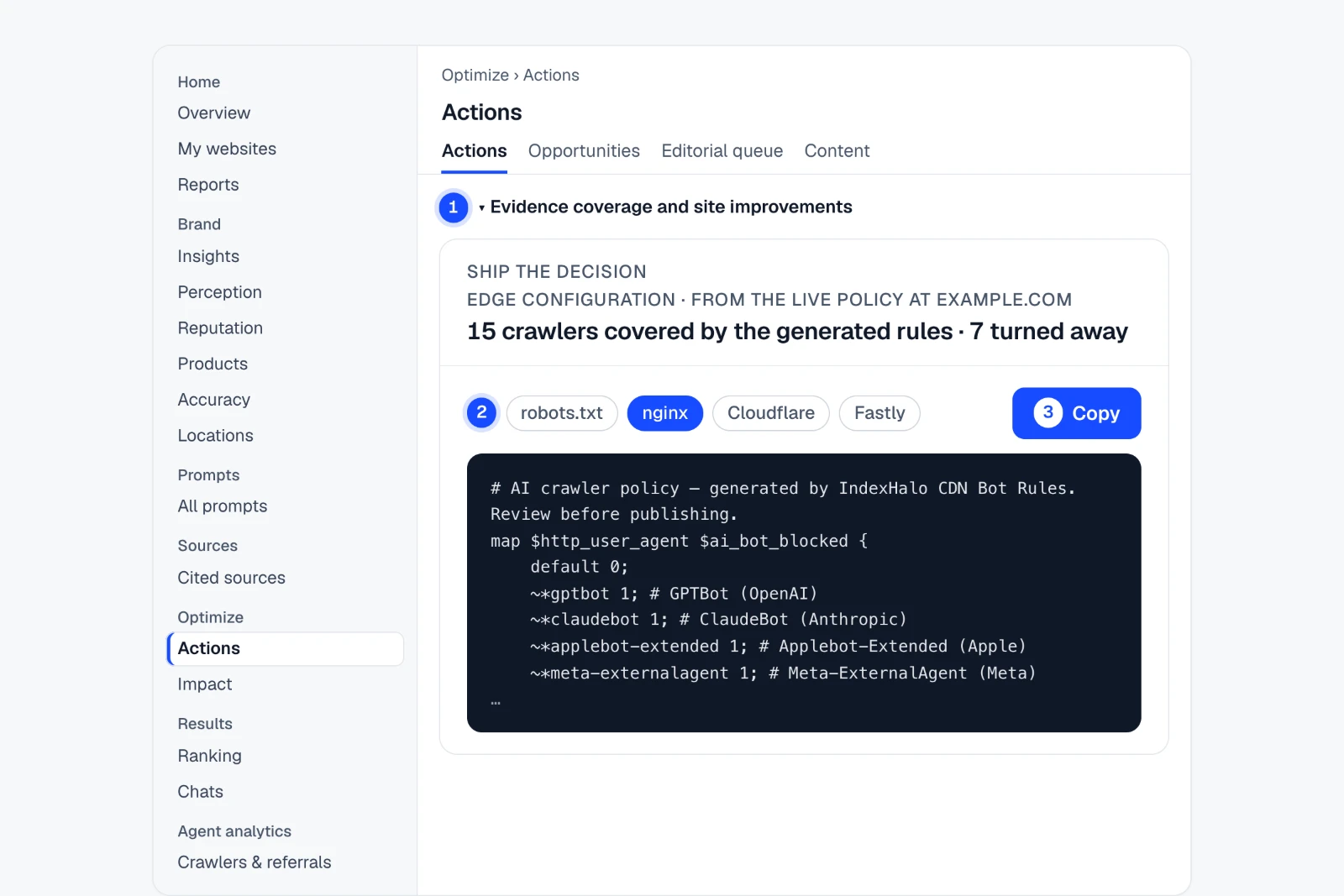1344x896 pixels.
Task: Select the Fastly format pill
Action: tap(879, 413)
